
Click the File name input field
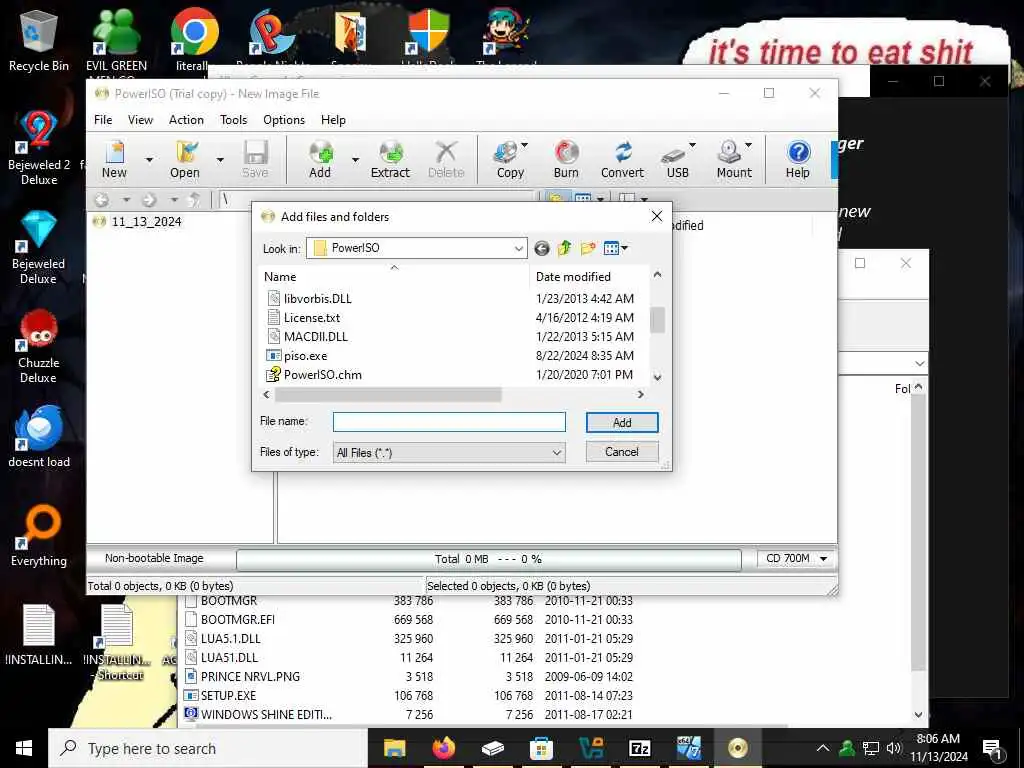coord(449,422)
